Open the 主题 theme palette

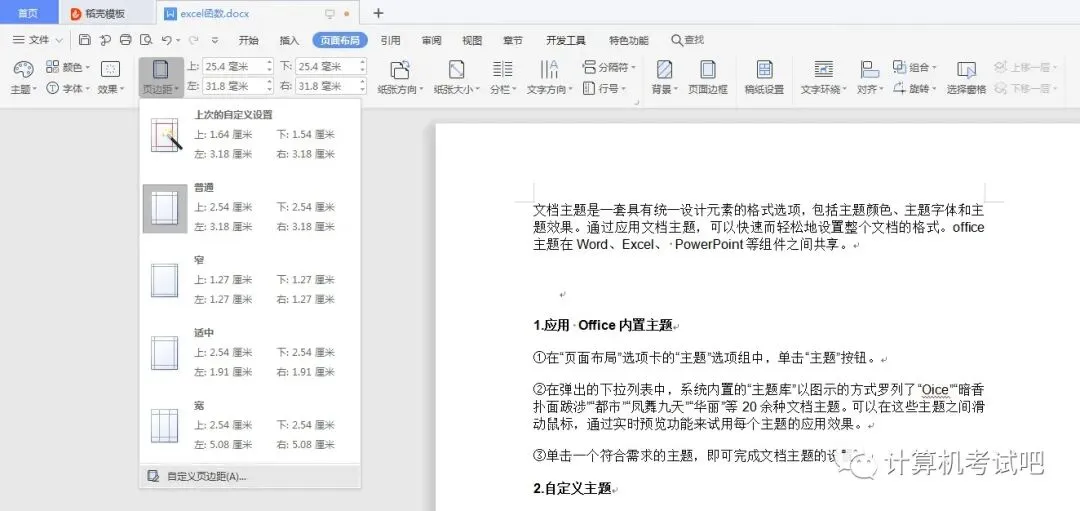click(23, 76)
